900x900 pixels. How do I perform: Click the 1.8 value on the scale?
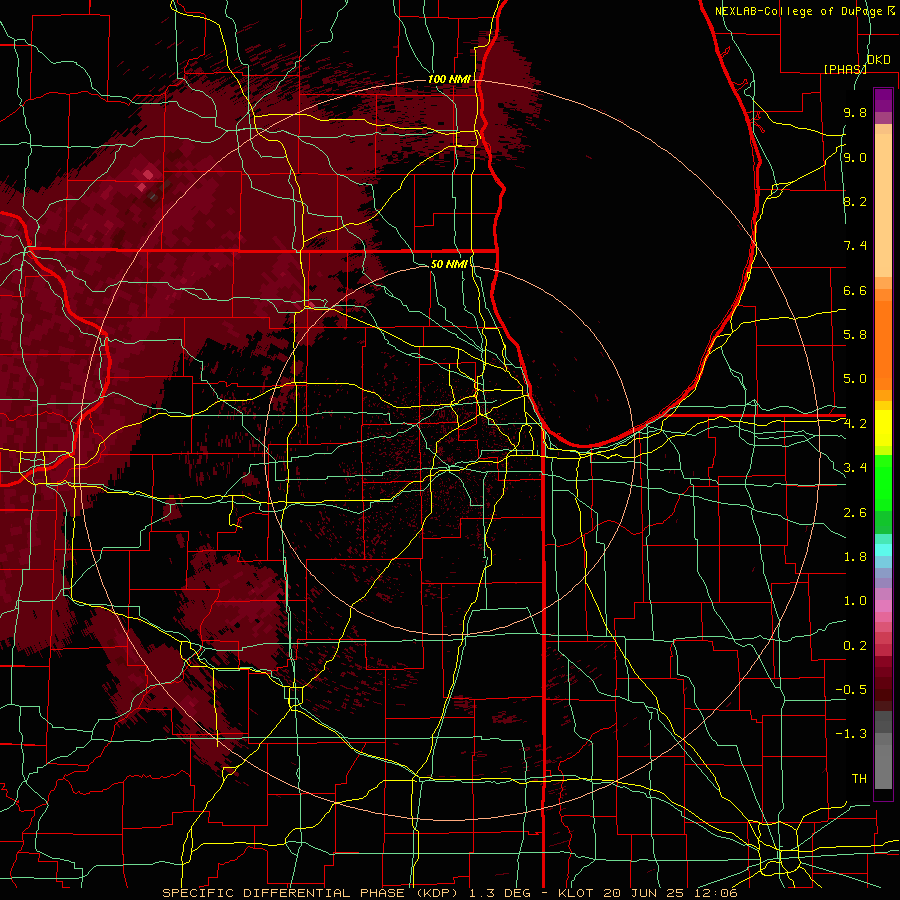855,557
